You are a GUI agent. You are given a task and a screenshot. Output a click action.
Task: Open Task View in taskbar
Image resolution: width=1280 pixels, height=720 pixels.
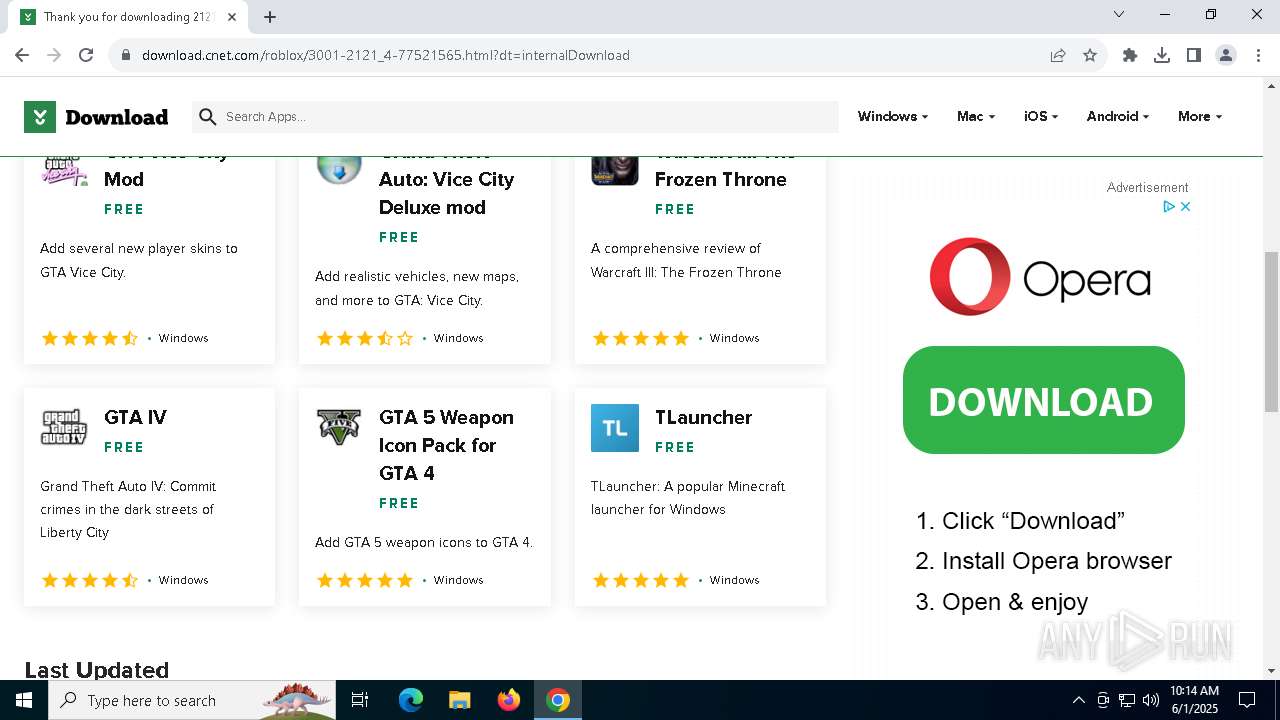[360, 700]
